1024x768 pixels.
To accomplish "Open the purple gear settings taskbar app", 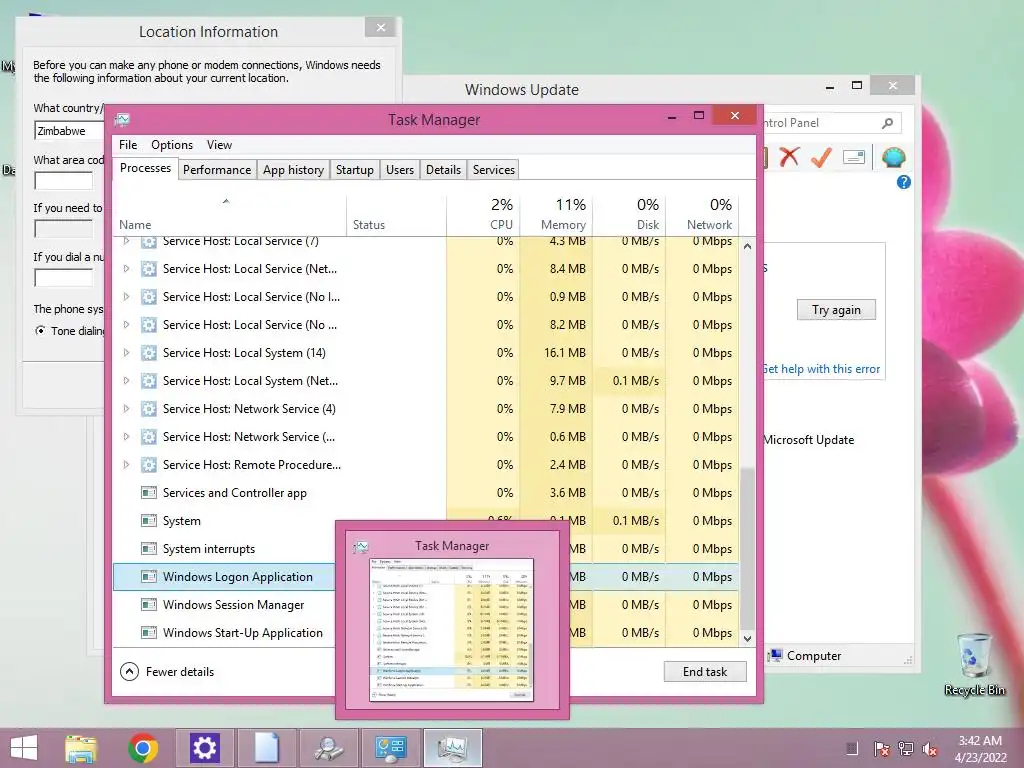I will click(x=204, y=748).
